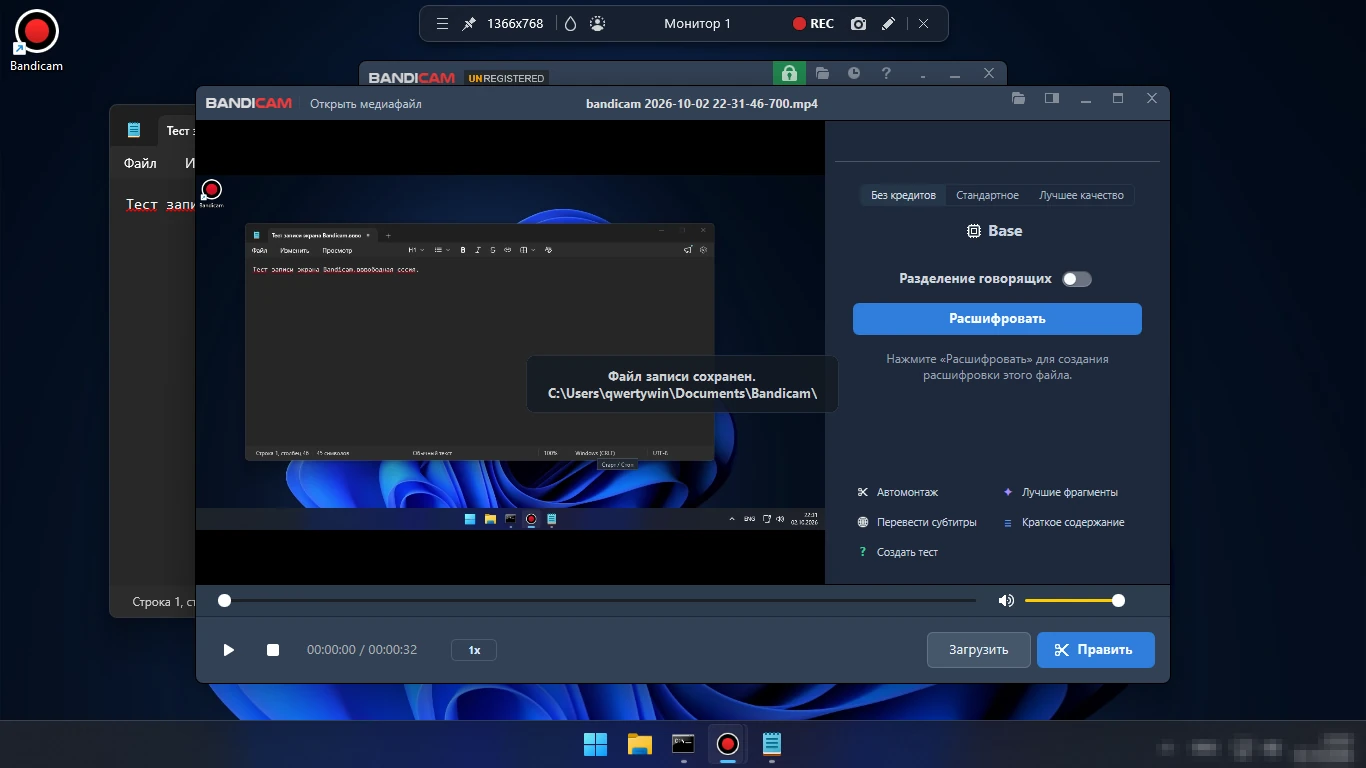Click 'Перевести субтитры' option

click(917, 522)
